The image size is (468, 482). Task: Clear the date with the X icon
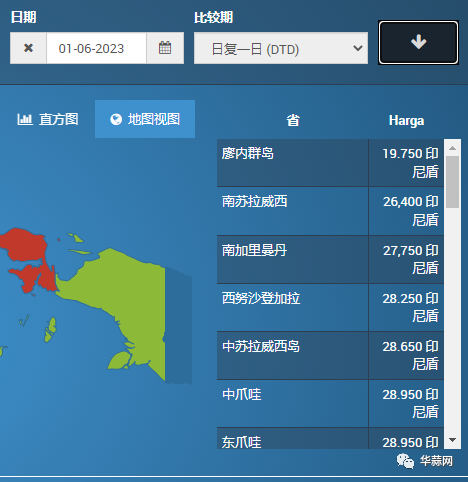[28, 48]
